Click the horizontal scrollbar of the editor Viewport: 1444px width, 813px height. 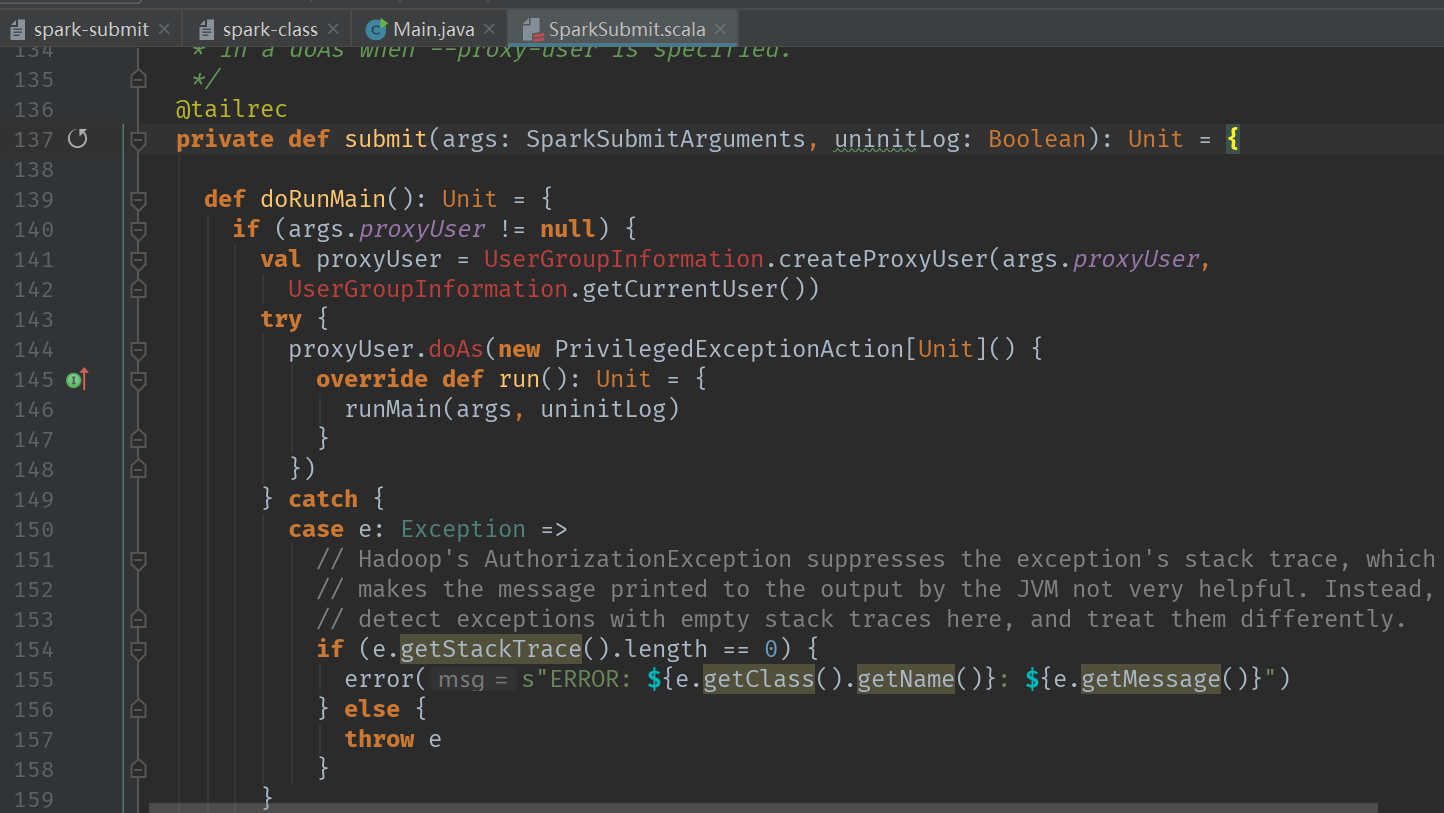click(x=763, y=807)
